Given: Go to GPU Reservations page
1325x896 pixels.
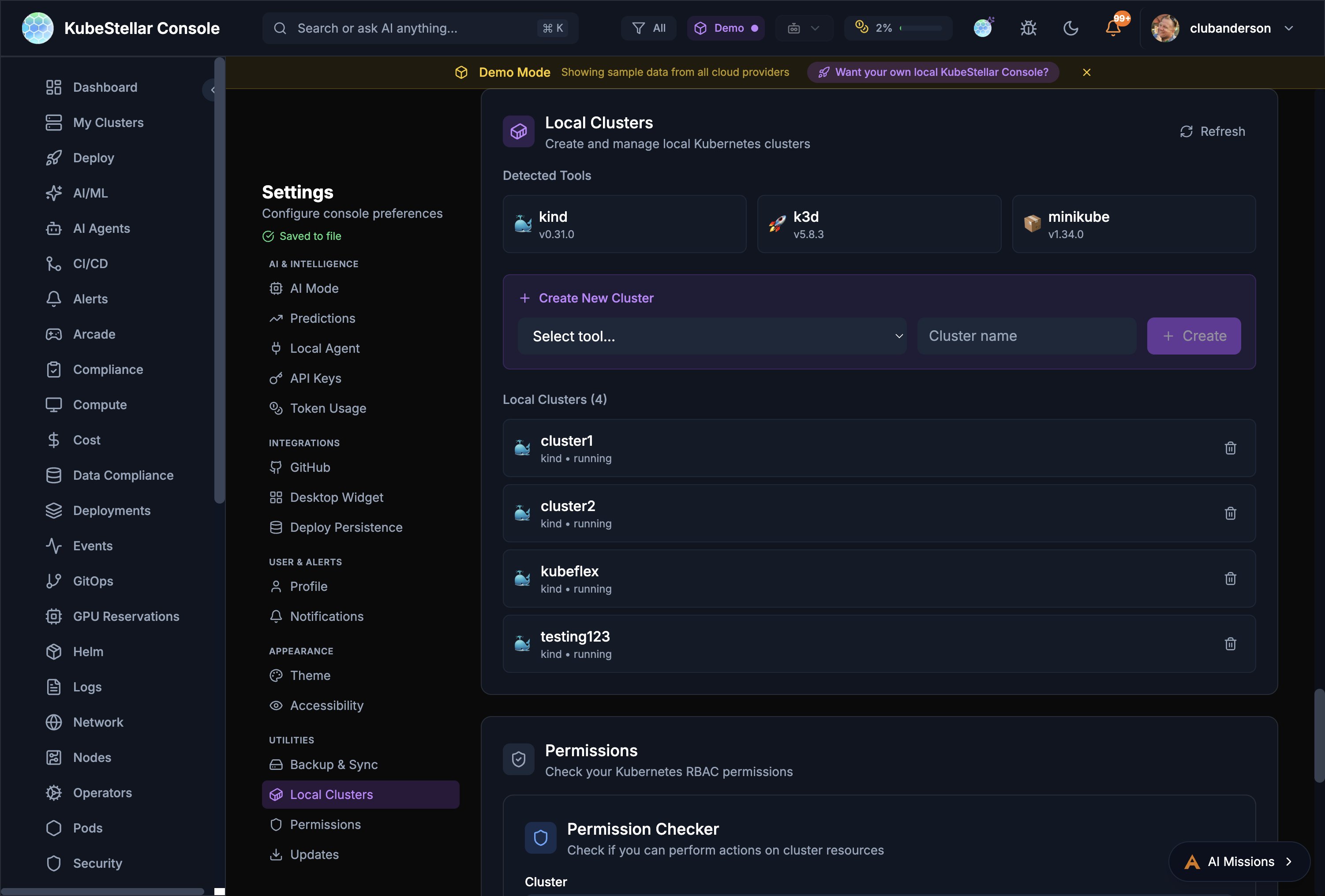Looking at the screenshot, I should pos(125,616).
